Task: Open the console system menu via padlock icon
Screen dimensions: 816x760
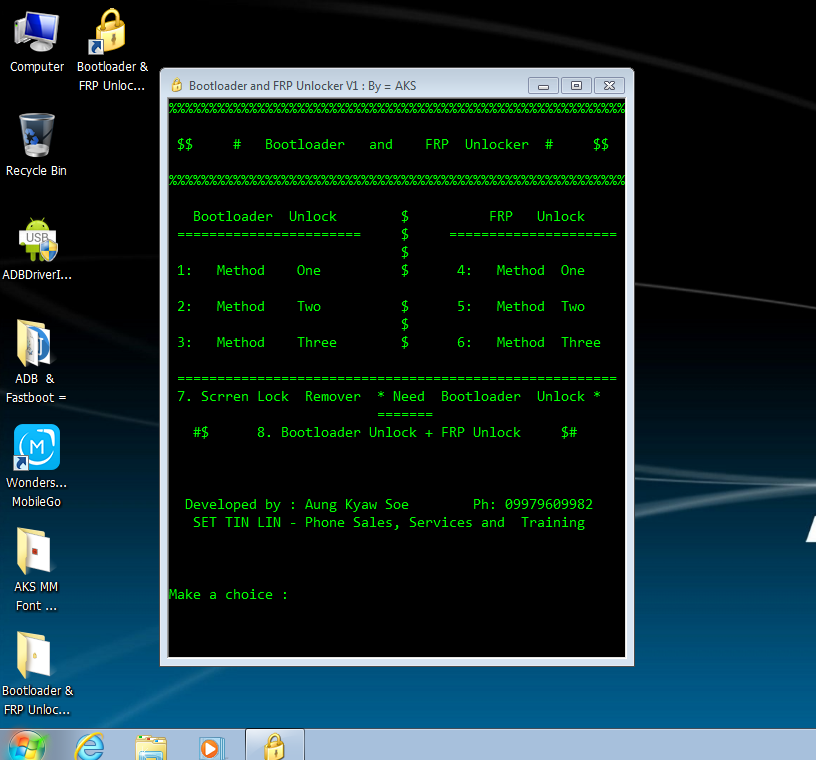Action: tap(174, 85)
